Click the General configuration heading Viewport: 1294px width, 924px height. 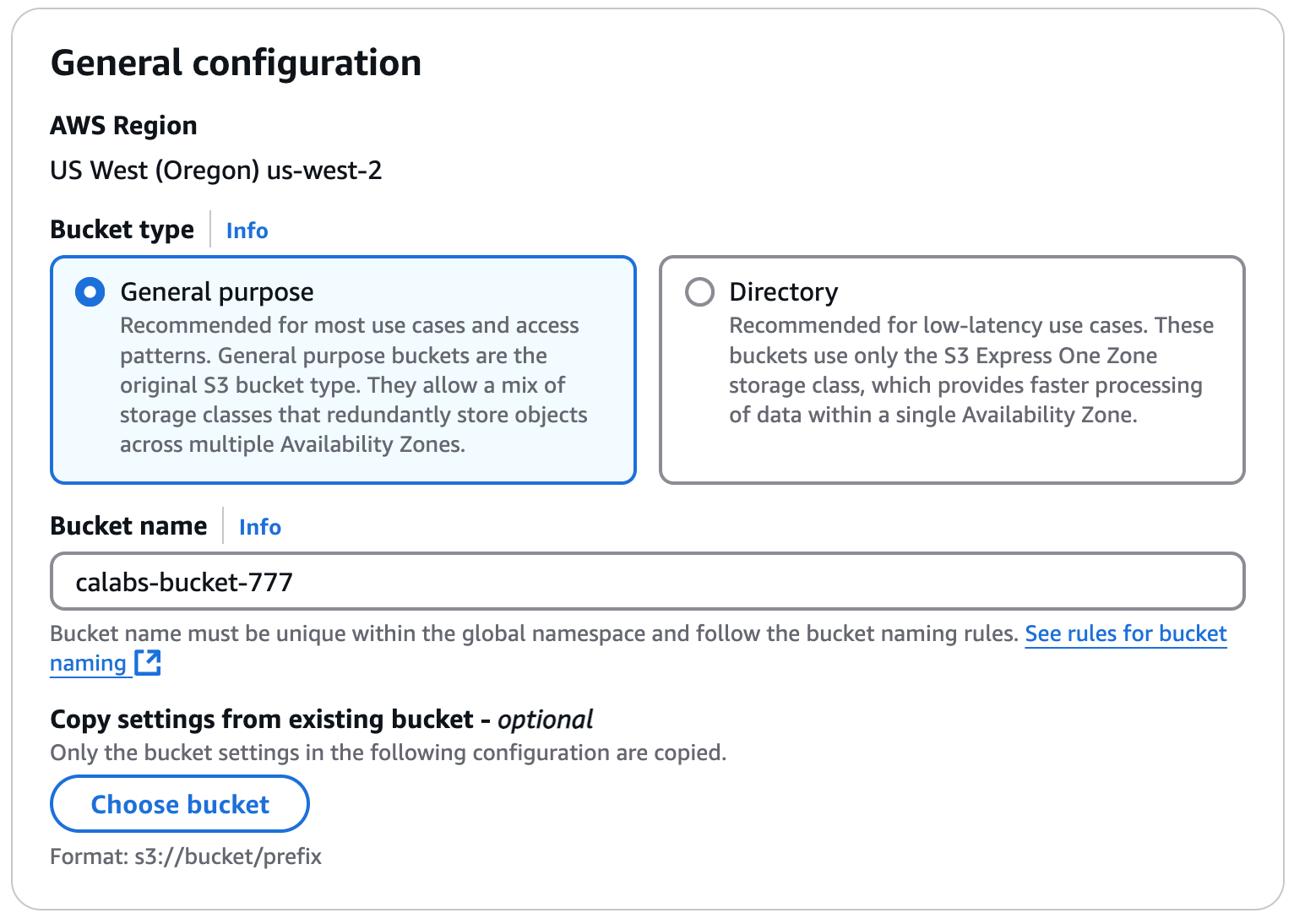click(x=236, y=63)
